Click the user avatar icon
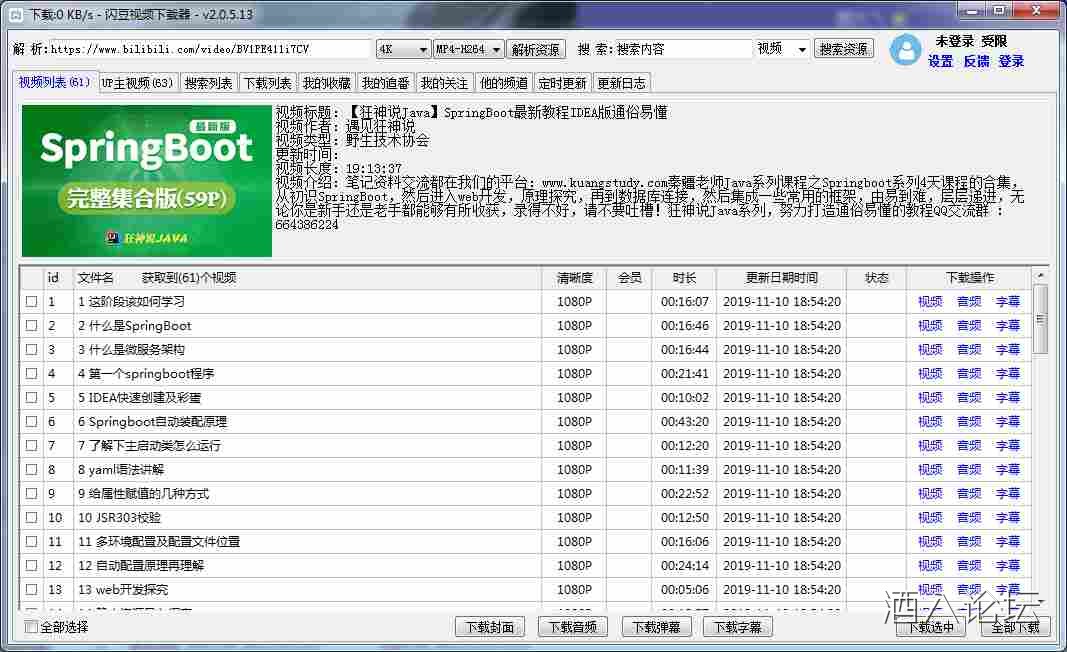 [x=905, y=50]
